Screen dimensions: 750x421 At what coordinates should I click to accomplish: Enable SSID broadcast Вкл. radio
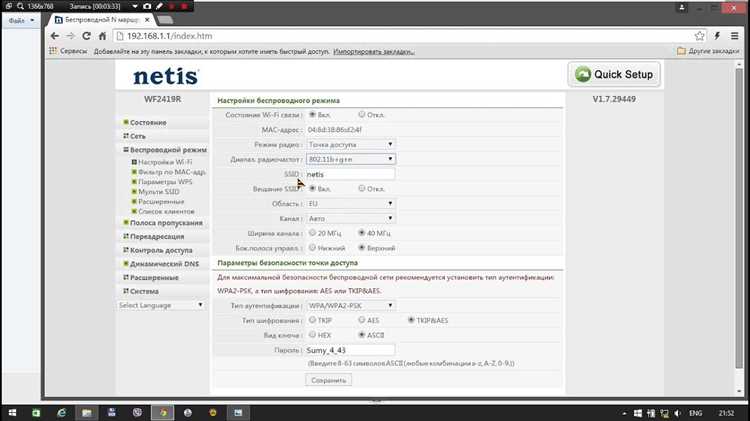coord(312,188)
